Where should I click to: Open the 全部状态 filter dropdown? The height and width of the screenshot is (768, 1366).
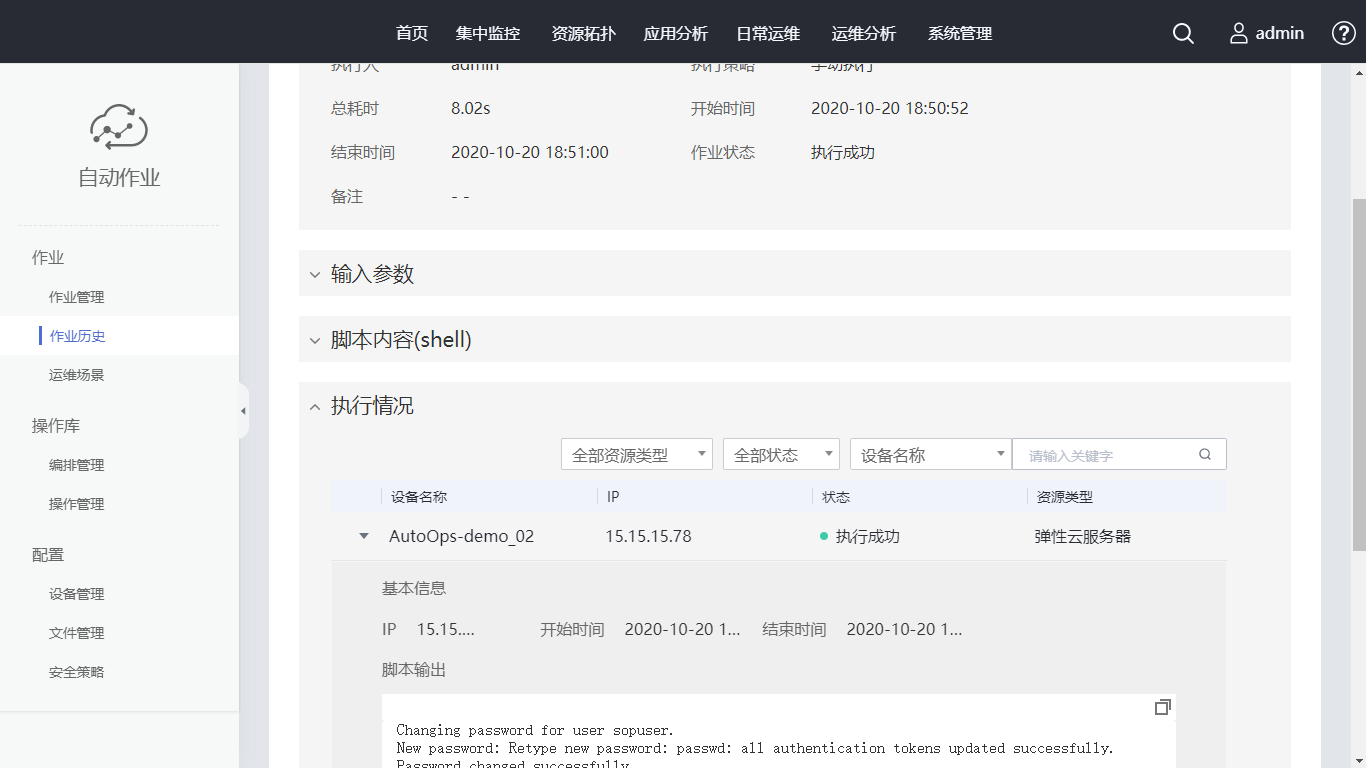pos(781,454)
